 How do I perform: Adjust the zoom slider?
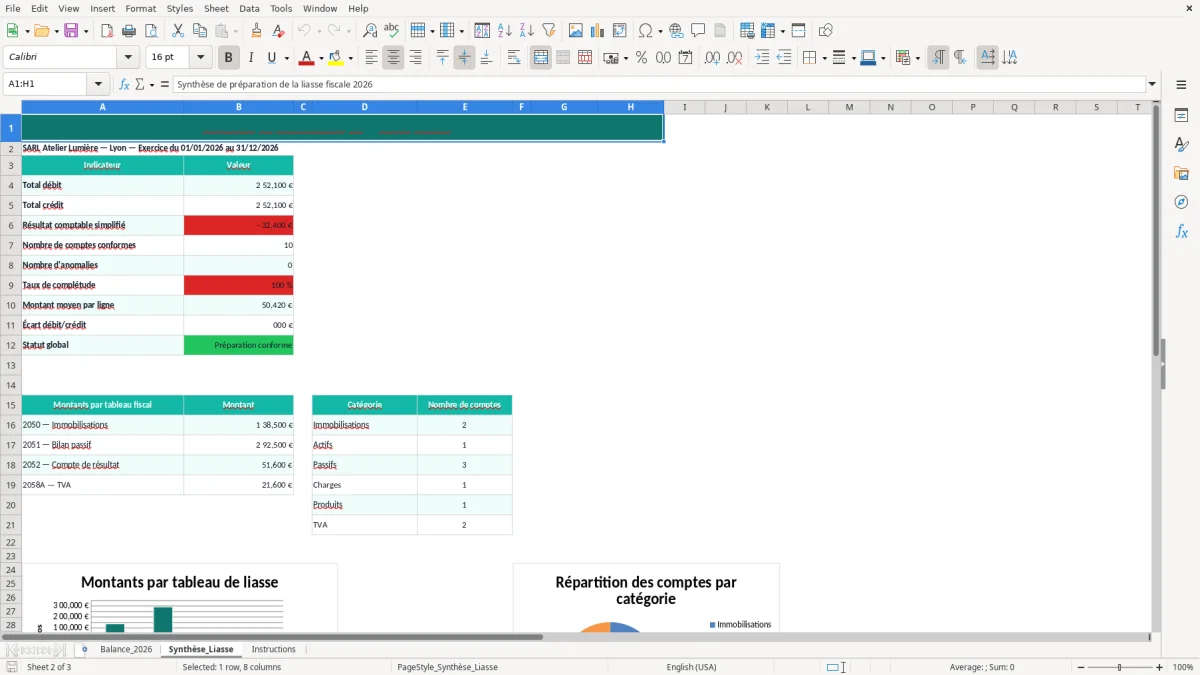[1120, 667]
